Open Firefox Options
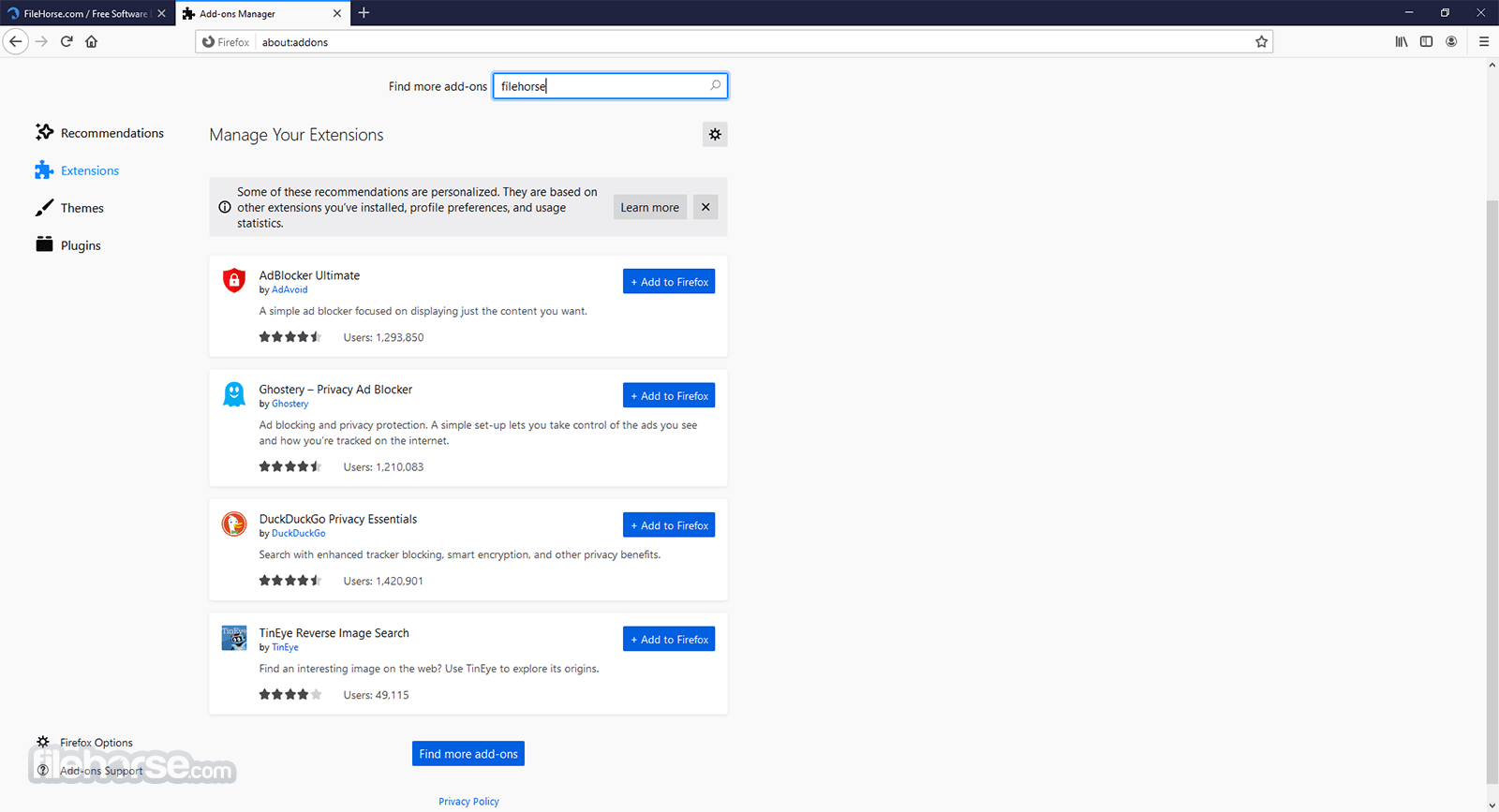 click(x=84, y=743)
